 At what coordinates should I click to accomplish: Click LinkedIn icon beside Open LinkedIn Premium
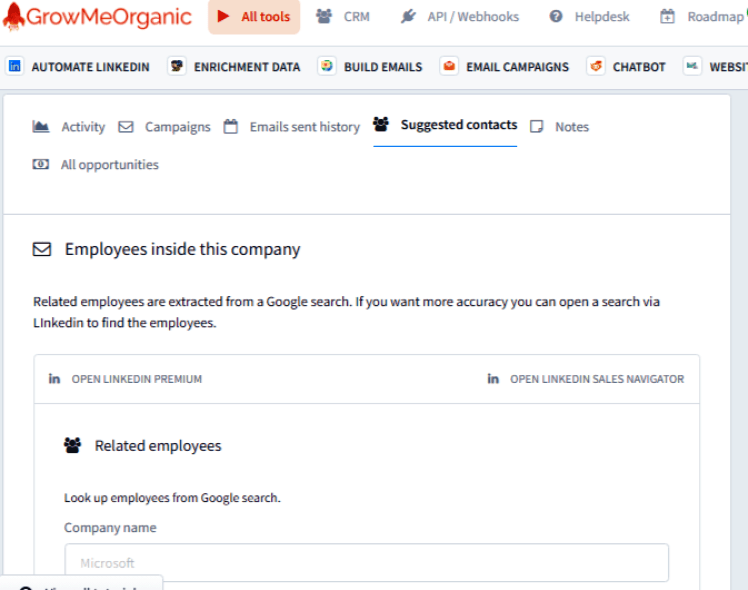point(54,379)
